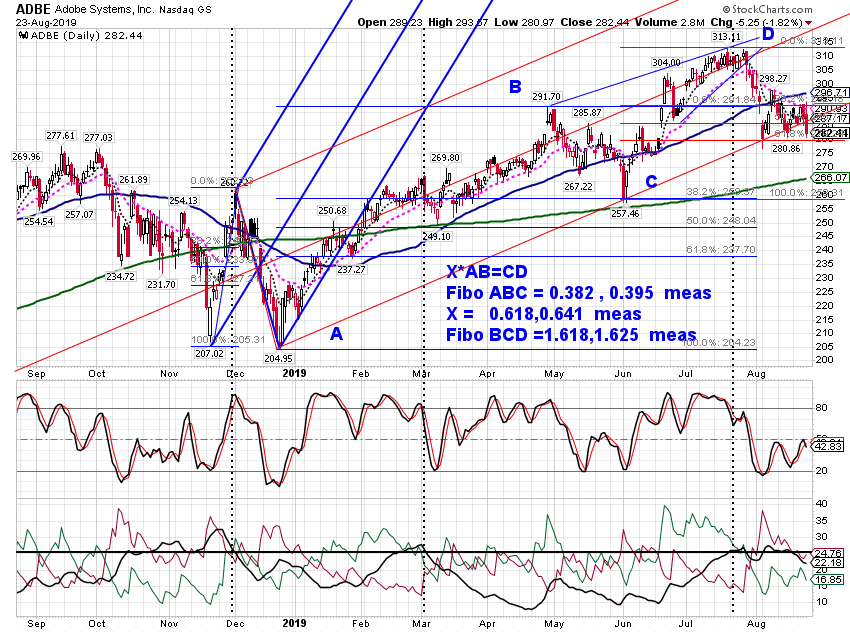Screen dimensions: 850x633
Task: Click the 42.83 oscillator value tag
Action: click(828, 445)
